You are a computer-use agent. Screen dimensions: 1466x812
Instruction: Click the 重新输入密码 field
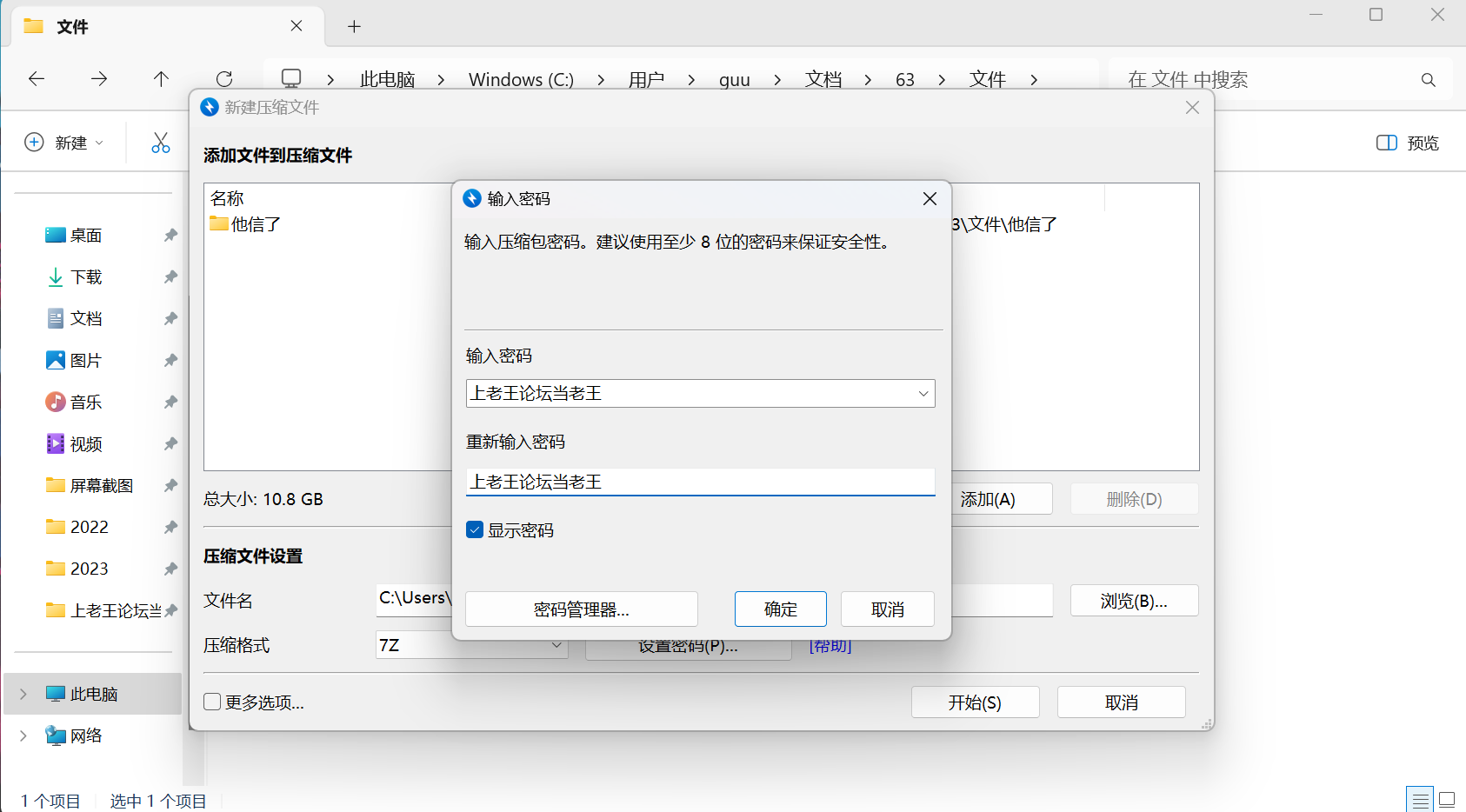[700, 482]
